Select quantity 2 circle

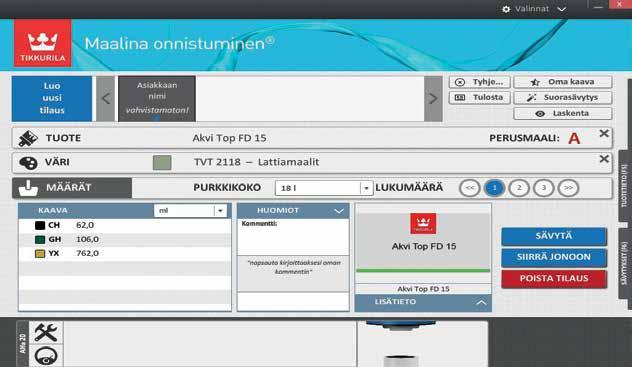[519, 188]
